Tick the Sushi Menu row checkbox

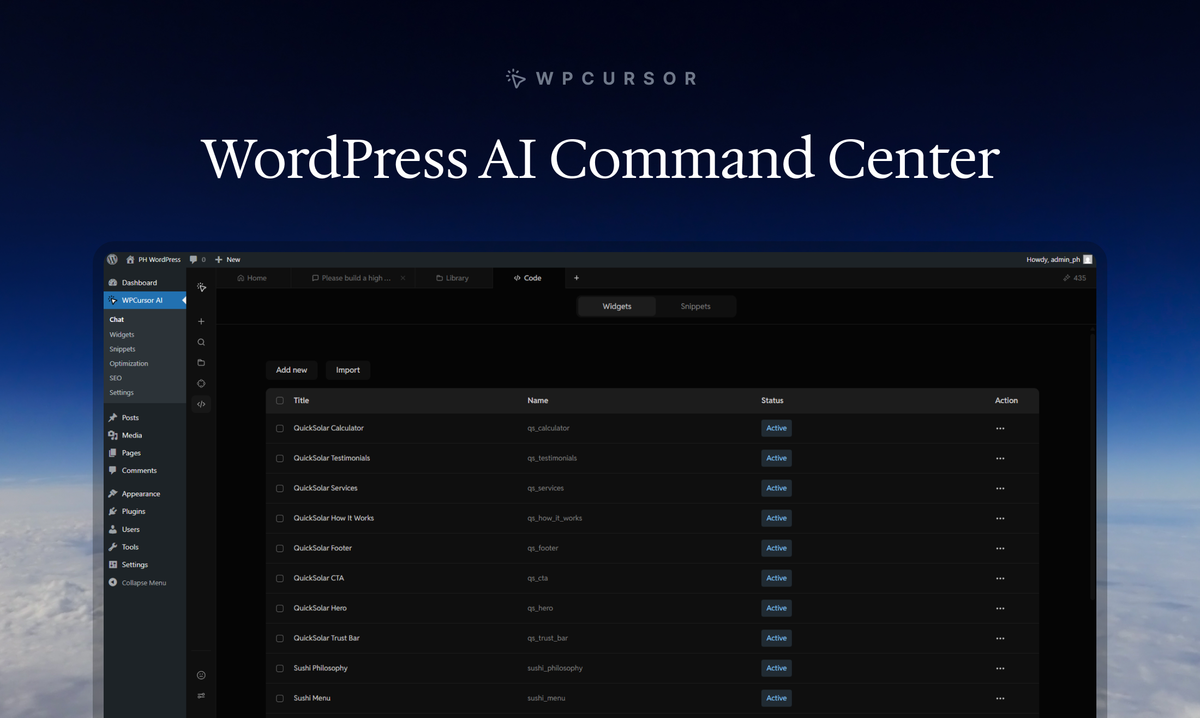click(280, 698)
